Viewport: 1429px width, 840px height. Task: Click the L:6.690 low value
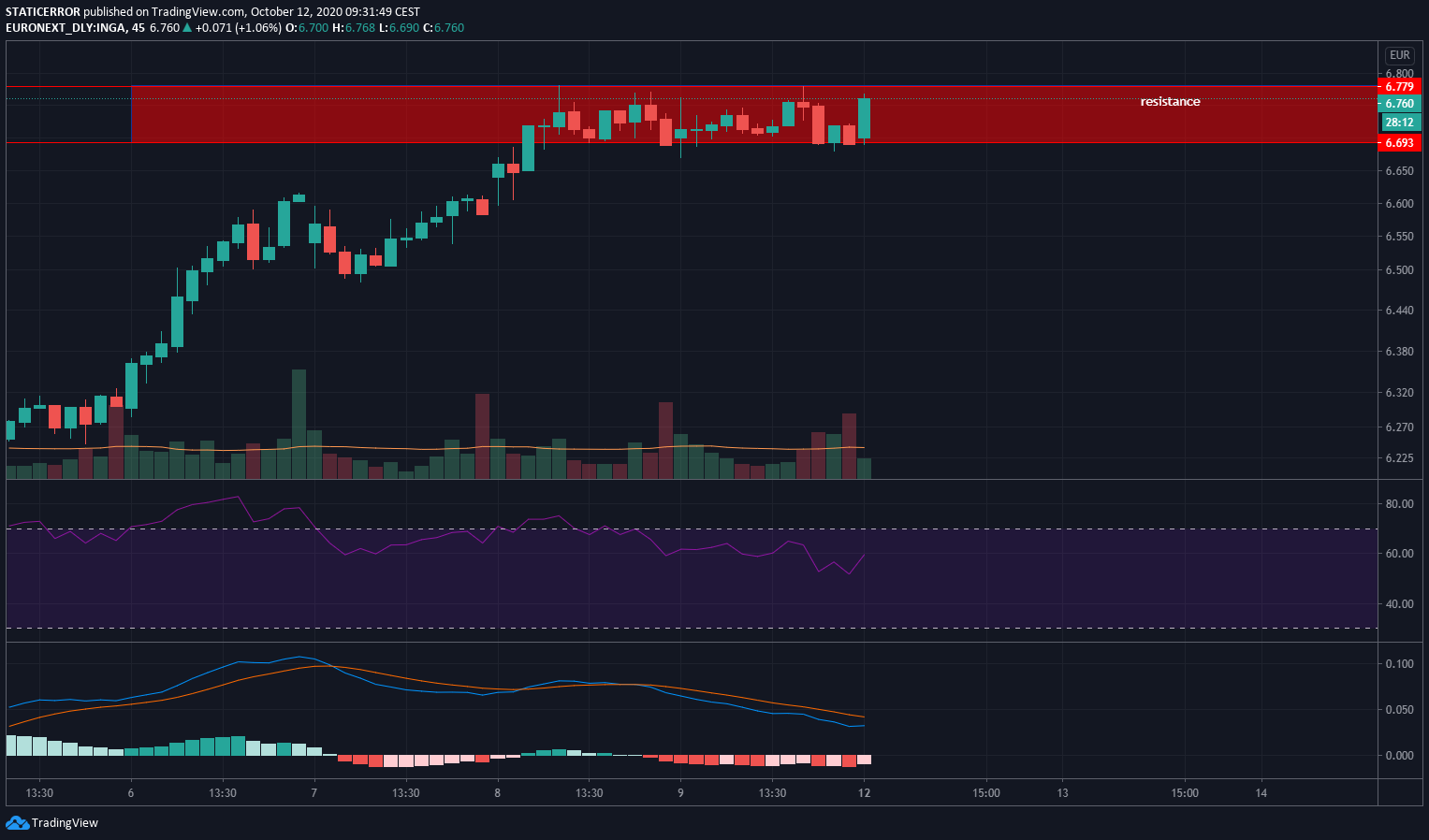coord(400,27)
